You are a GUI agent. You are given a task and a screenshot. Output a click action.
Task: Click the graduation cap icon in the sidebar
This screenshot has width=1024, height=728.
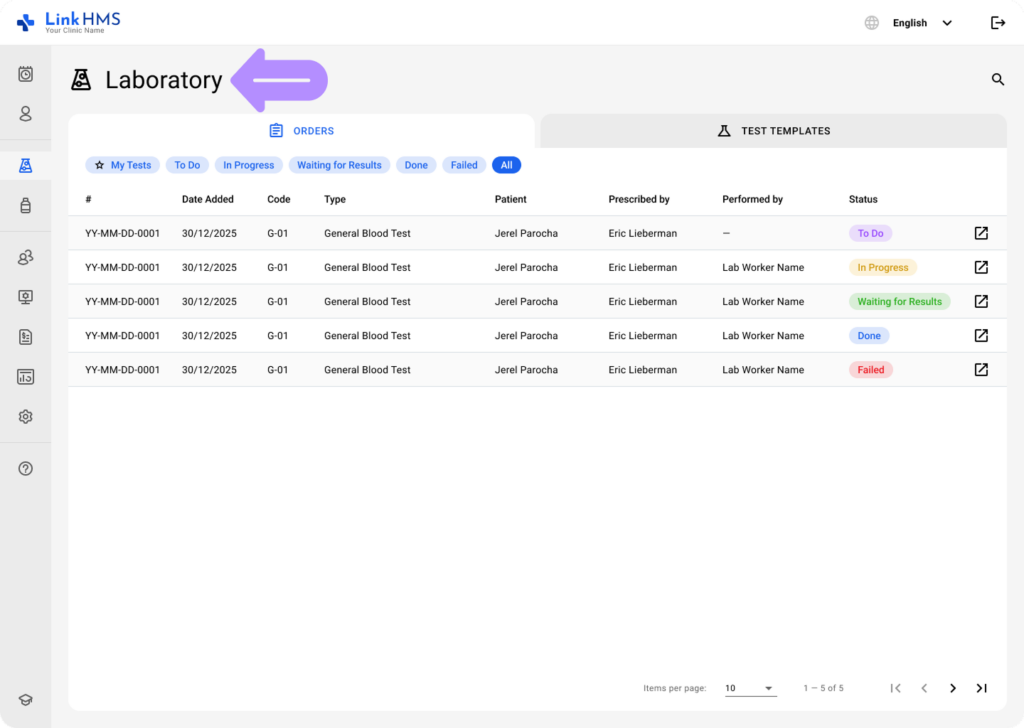(x=26, y=701)
